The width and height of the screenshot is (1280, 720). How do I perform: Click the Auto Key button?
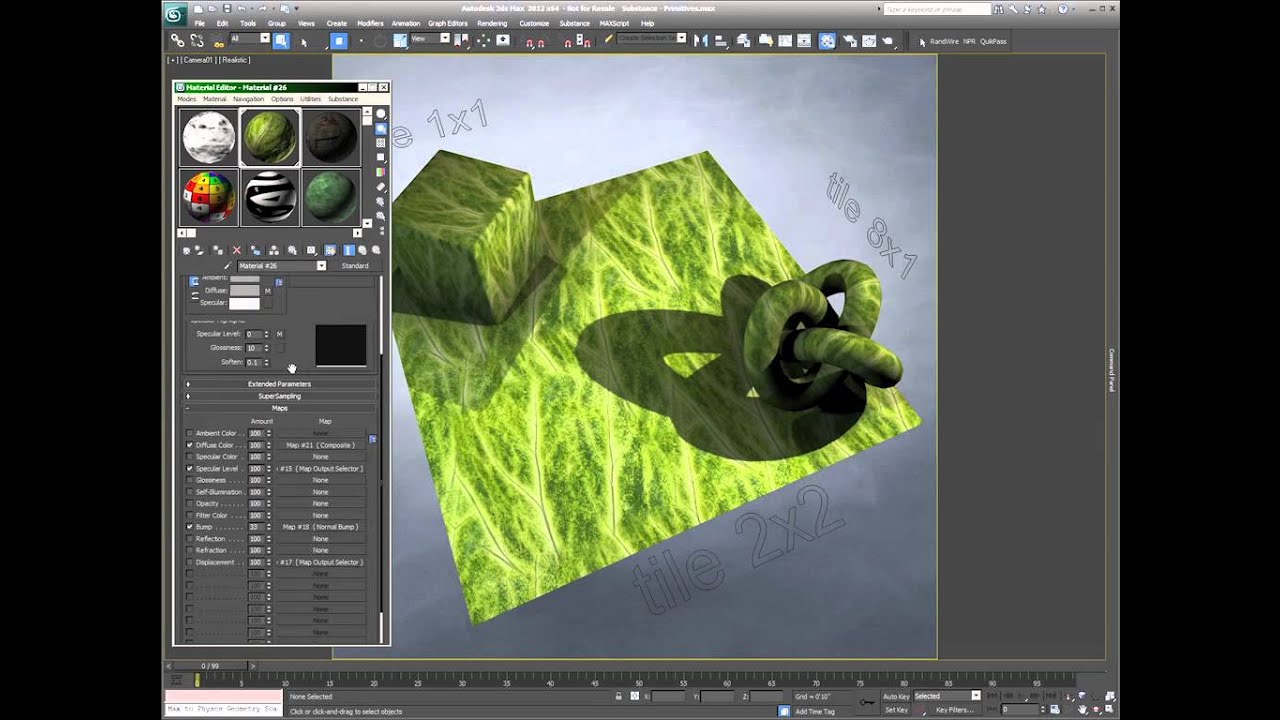coord(896,696)
